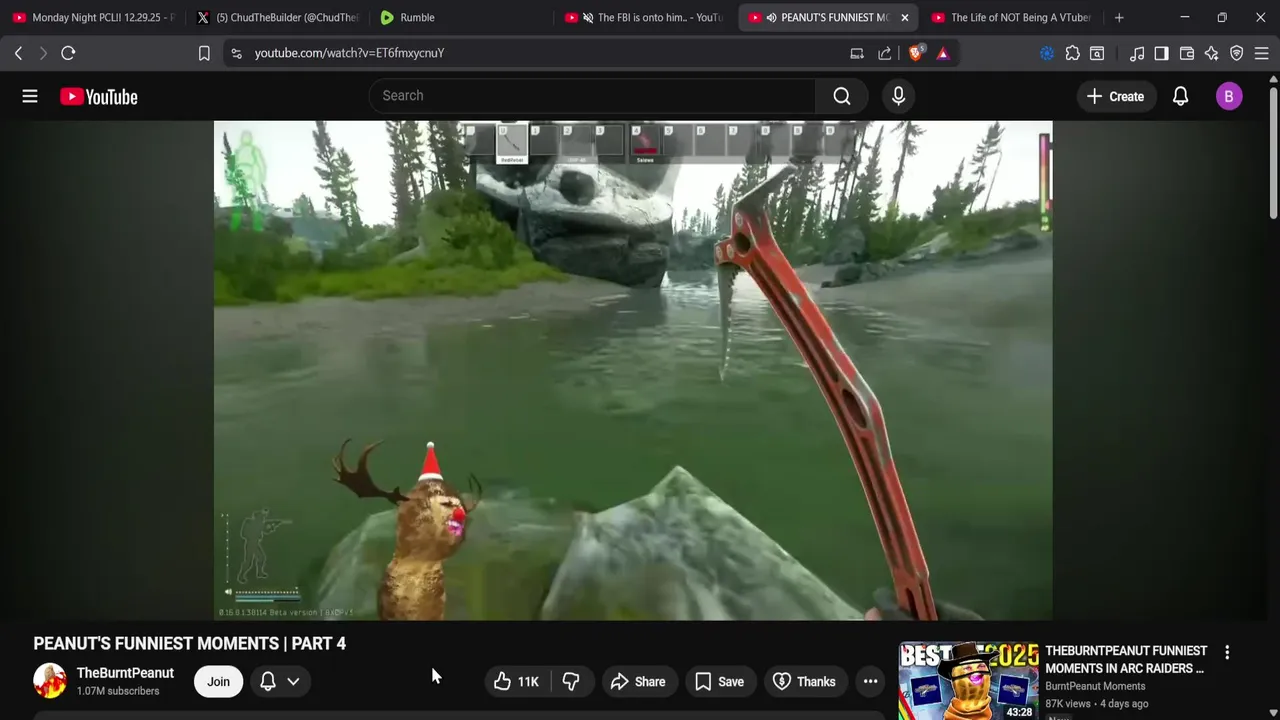Image resolution: width=1280 pixels, height=720 pixels.
Task: Open the YouTube guide hamburger menu
Action: coord(30,96)
